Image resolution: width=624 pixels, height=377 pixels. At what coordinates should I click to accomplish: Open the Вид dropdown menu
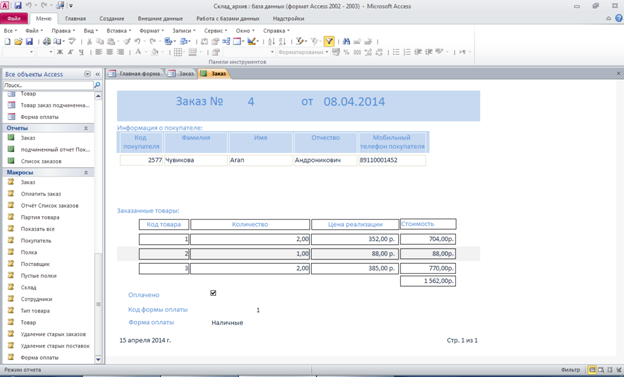[90, 31]
